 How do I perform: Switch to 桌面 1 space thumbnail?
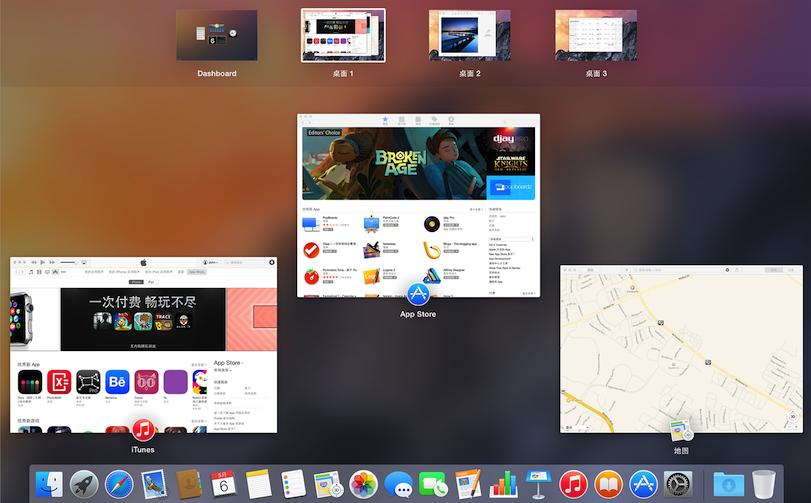(343, 35)
